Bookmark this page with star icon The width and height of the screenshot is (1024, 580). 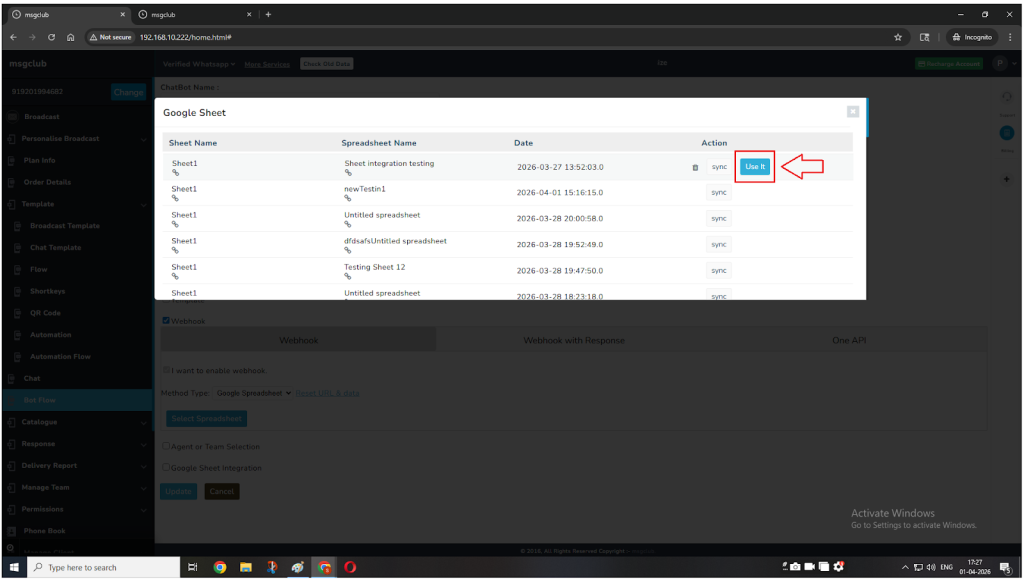pos(898,37)
